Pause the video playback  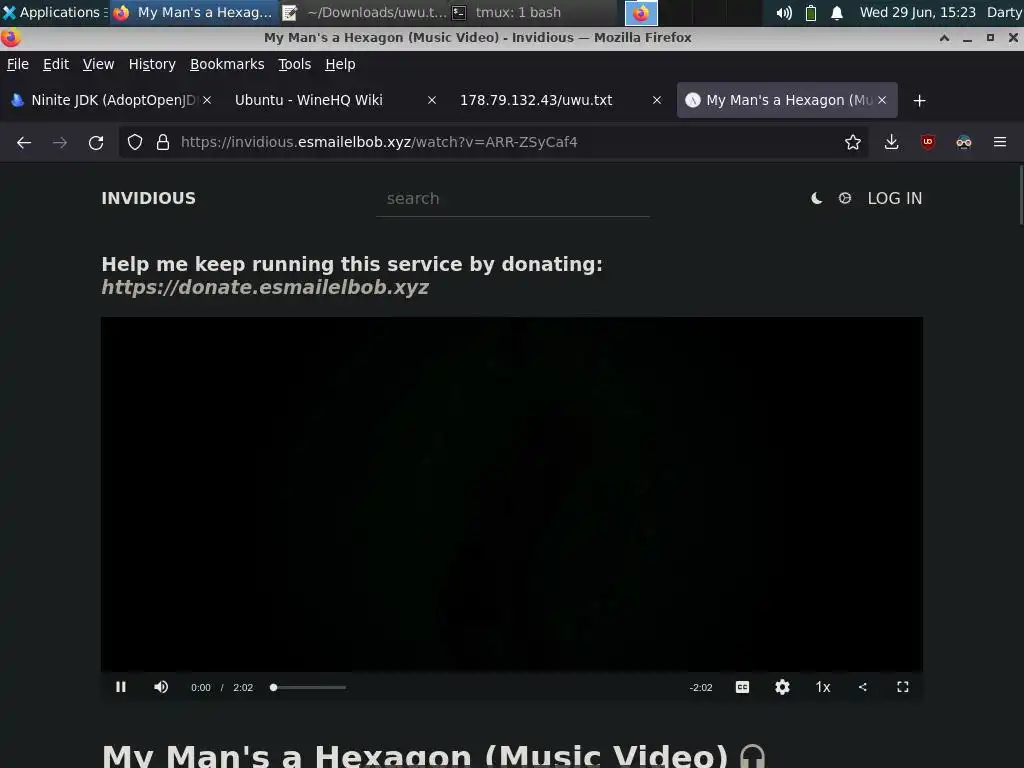tap(121, 687)
